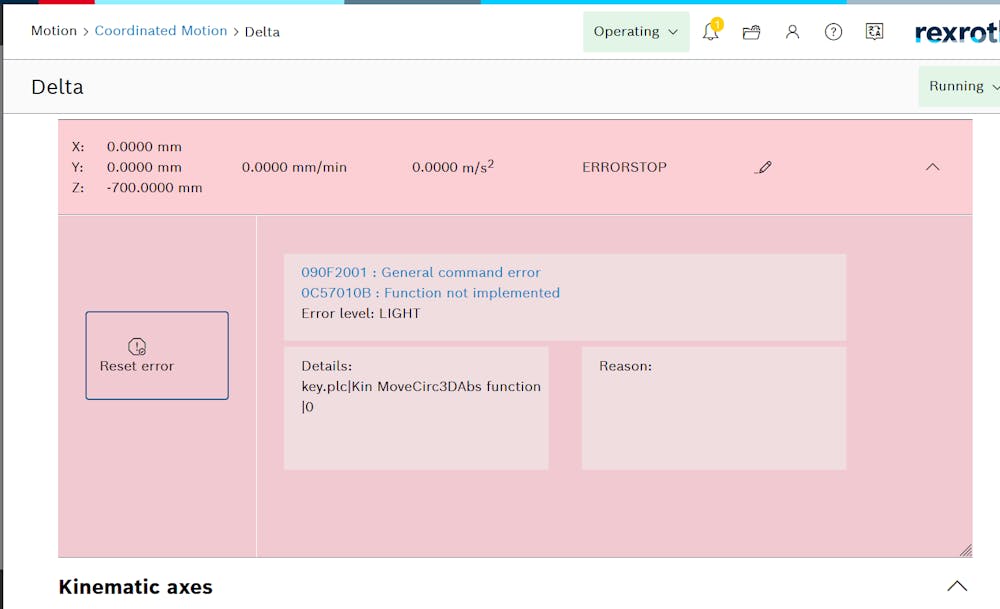Click the pencil edit icon beside ERRORSTOP
This screenshot has height=609, width=1000.
point(764,167)
